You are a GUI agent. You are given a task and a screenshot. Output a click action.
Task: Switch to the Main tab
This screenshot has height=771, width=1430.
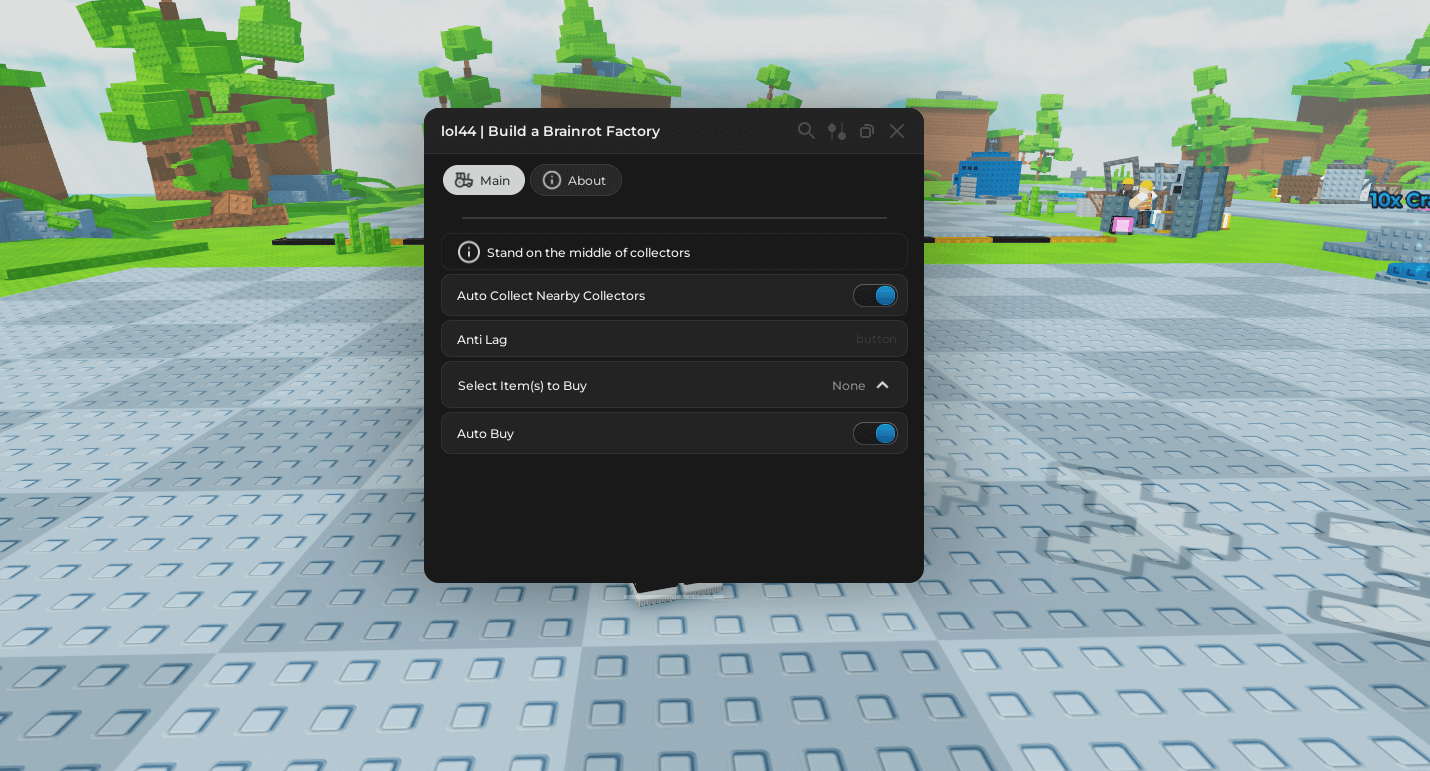coord(484,180)
